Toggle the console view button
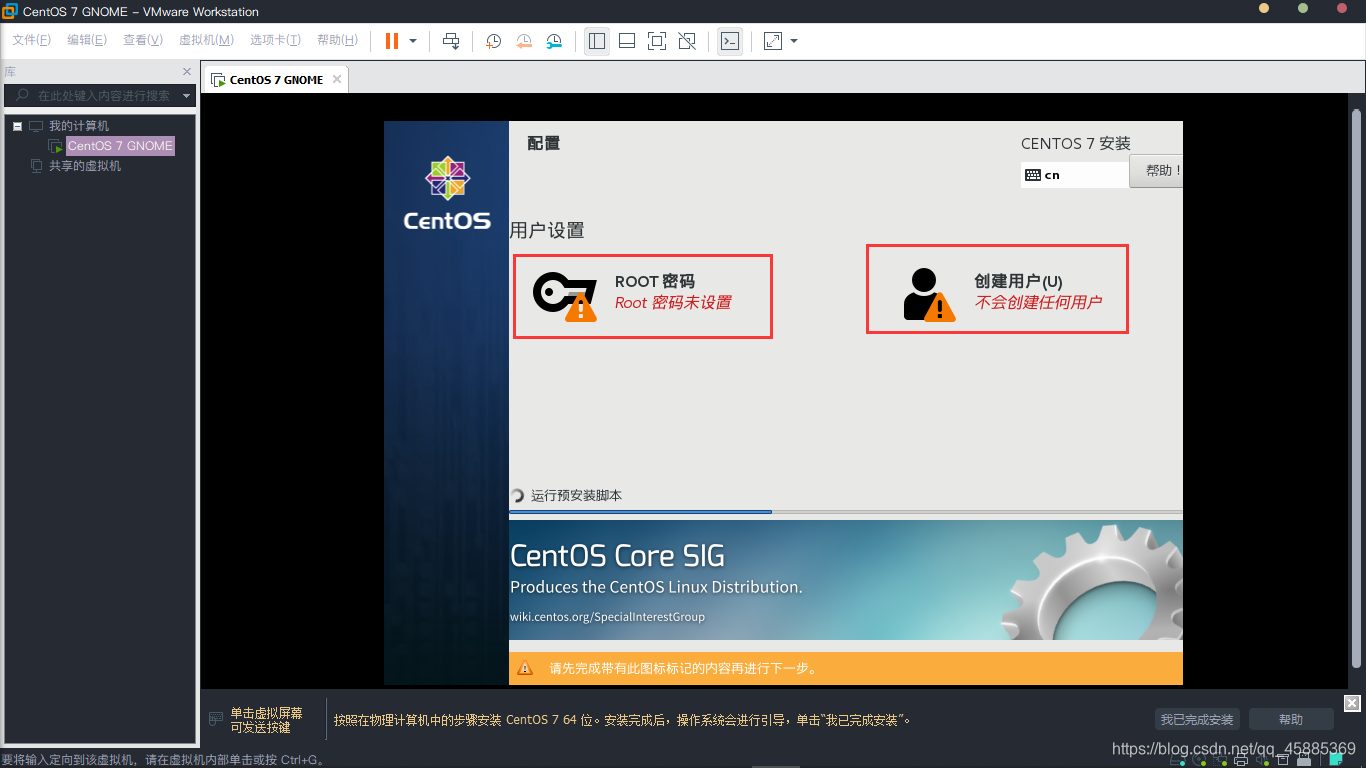Image resolution: width=1366 pixels, height=768 pixels. [x=730, y=41]
